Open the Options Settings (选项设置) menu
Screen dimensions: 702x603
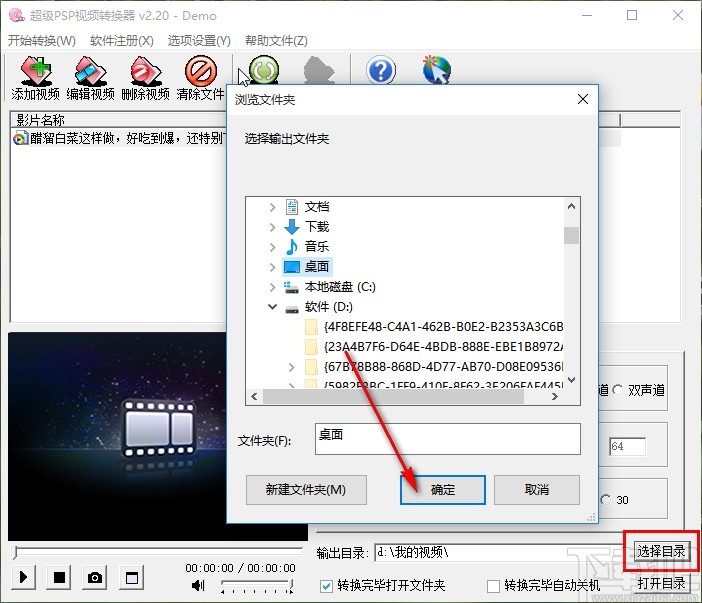[199, 41]
